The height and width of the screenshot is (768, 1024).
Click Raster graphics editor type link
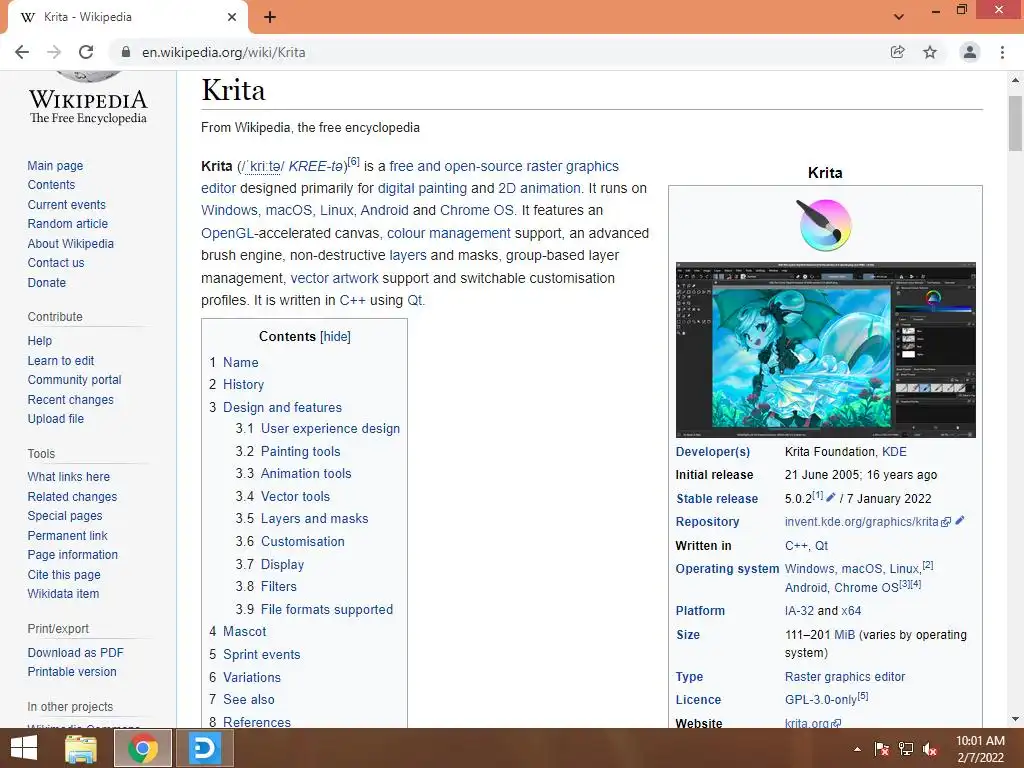click(845, 677)
